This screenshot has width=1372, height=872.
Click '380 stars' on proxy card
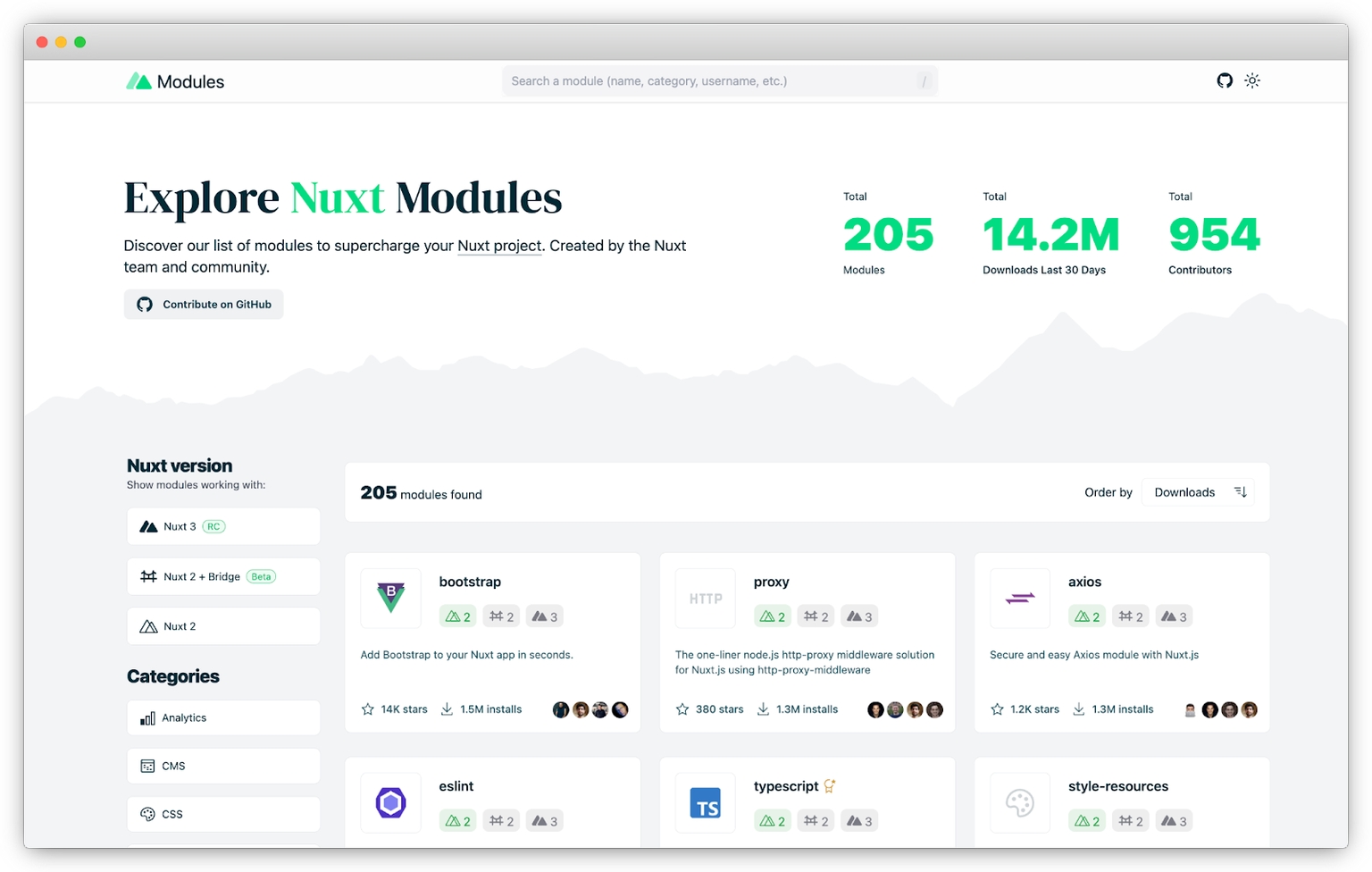pyautogui.click(x=720, y=709)
